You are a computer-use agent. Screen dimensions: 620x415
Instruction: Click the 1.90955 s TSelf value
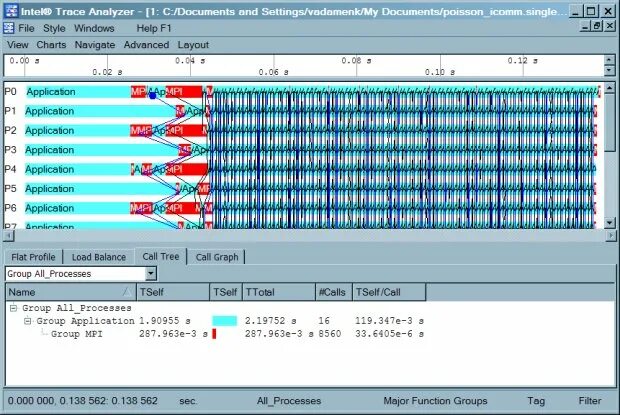click(x=164, y=321)
